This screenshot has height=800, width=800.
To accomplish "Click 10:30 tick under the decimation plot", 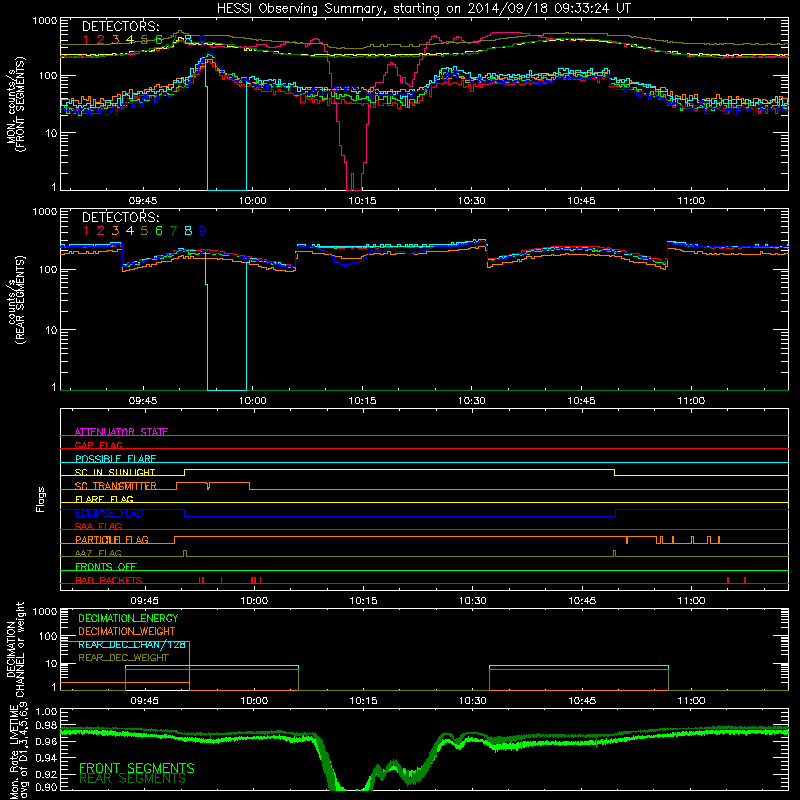I will pos(472,701).
